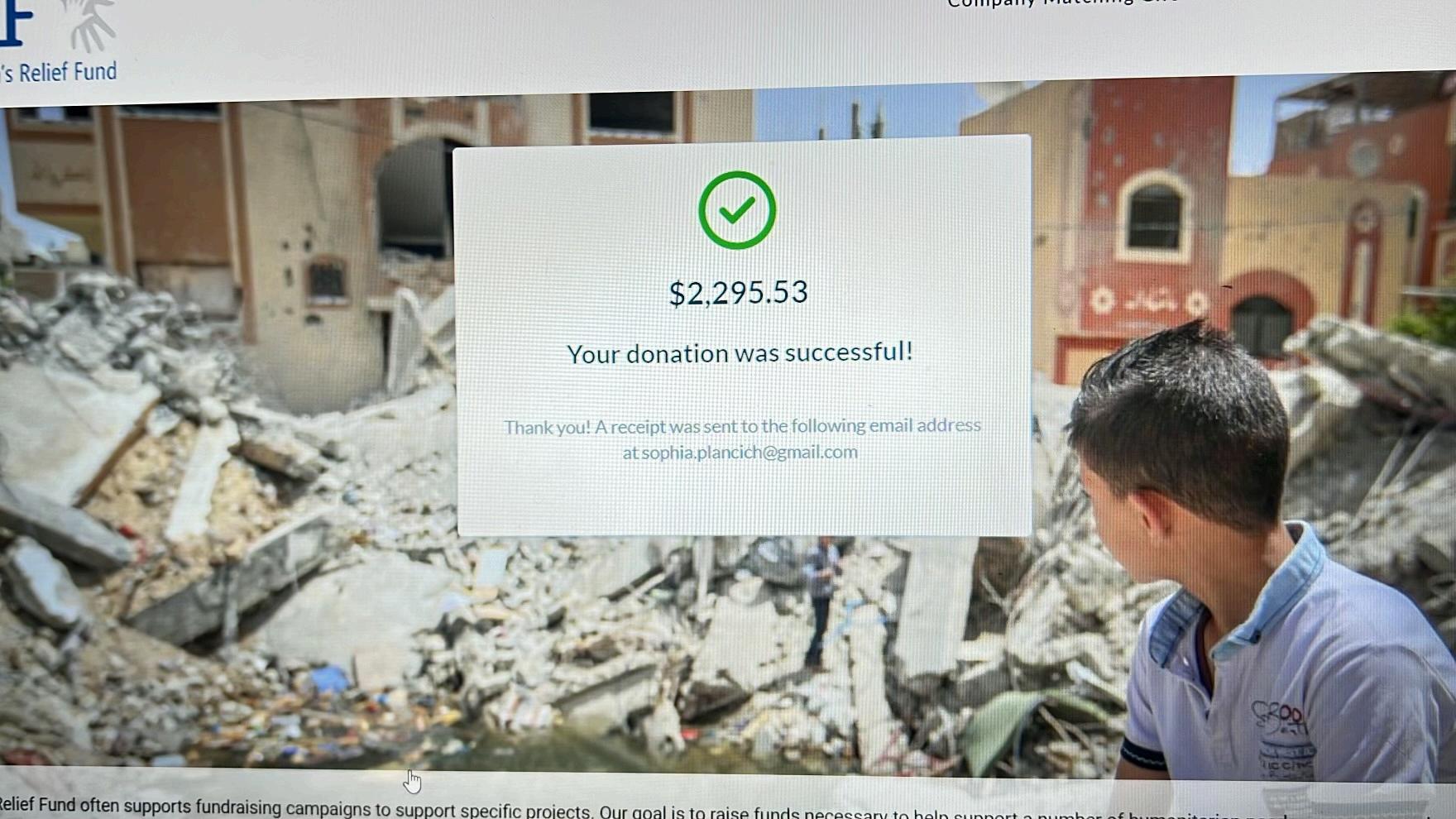1456x819 pixels.
Task: Open the Relief Fund logo text link
Action: point(59,73)
